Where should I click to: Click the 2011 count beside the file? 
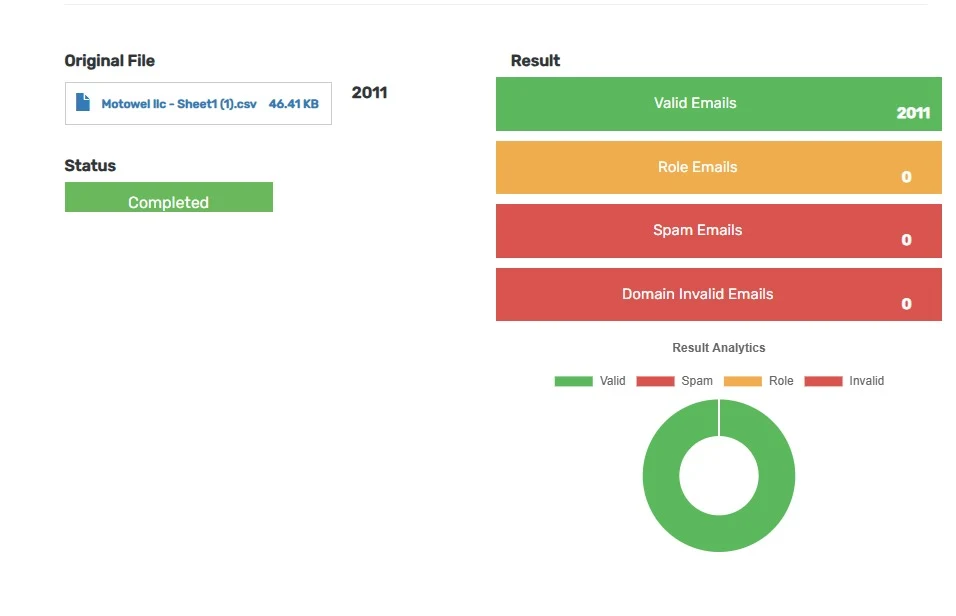pyautogui.click(x=369, y=93)
